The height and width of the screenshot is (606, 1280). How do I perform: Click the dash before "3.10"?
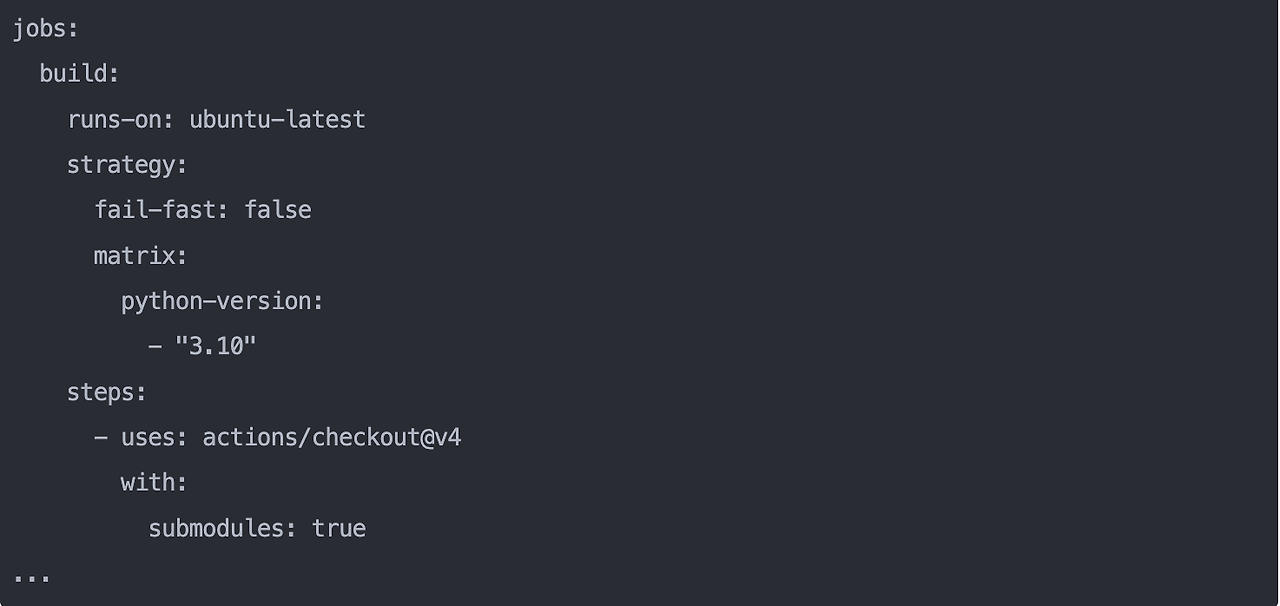coord(155,347)
